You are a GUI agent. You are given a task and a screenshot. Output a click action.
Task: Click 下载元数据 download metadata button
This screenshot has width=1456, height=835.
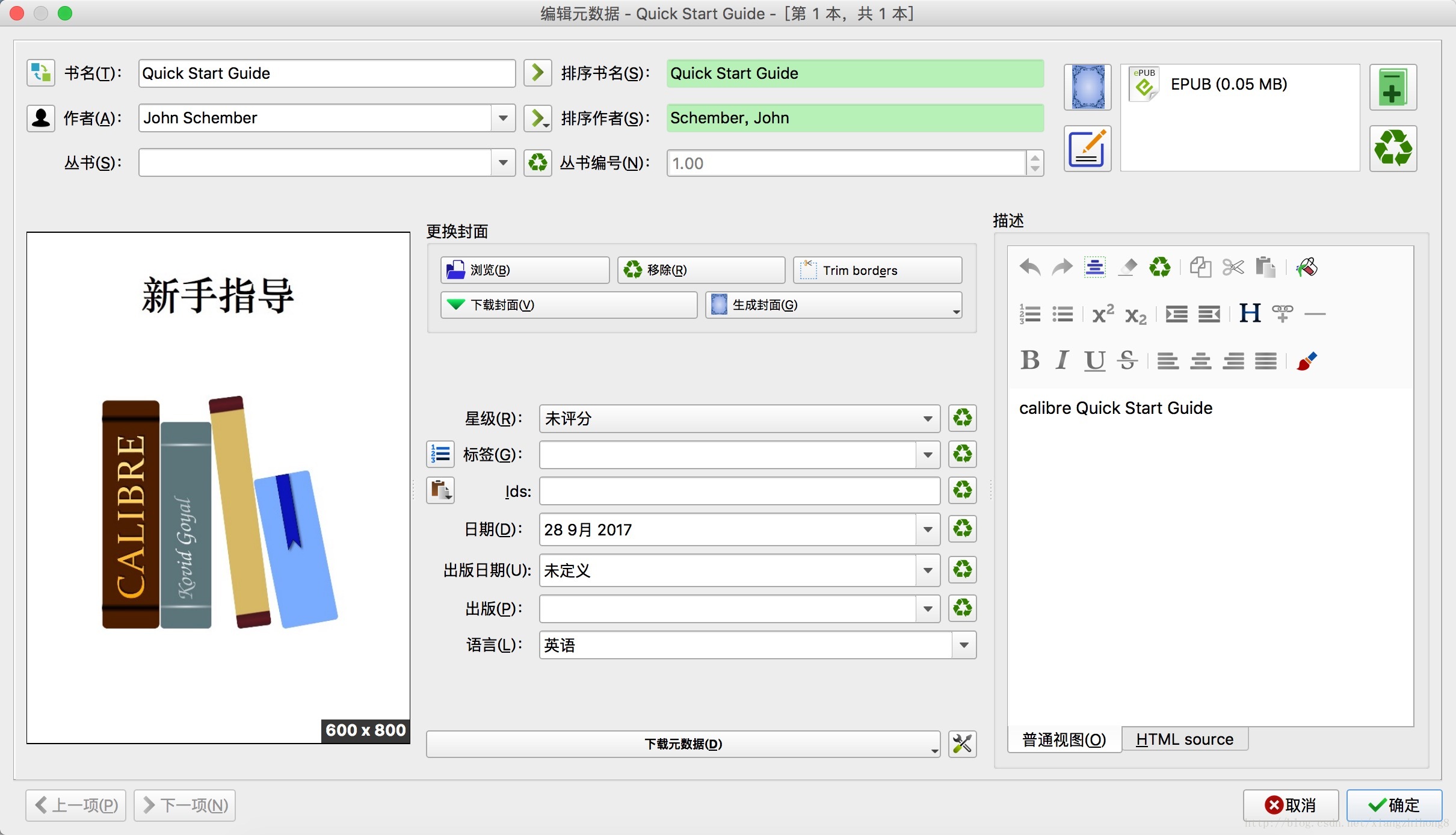pos(683,744)
